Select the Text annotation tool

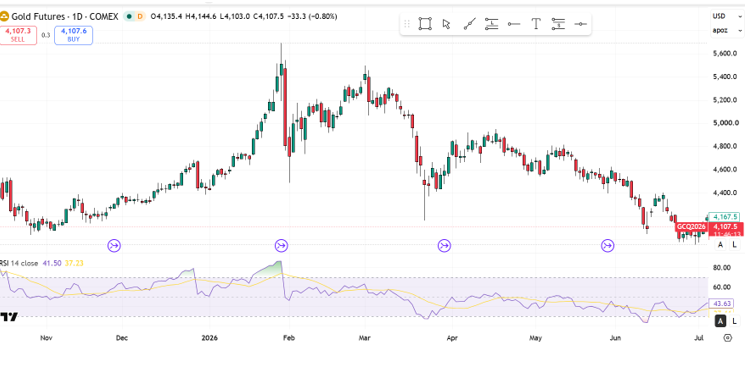536,24
